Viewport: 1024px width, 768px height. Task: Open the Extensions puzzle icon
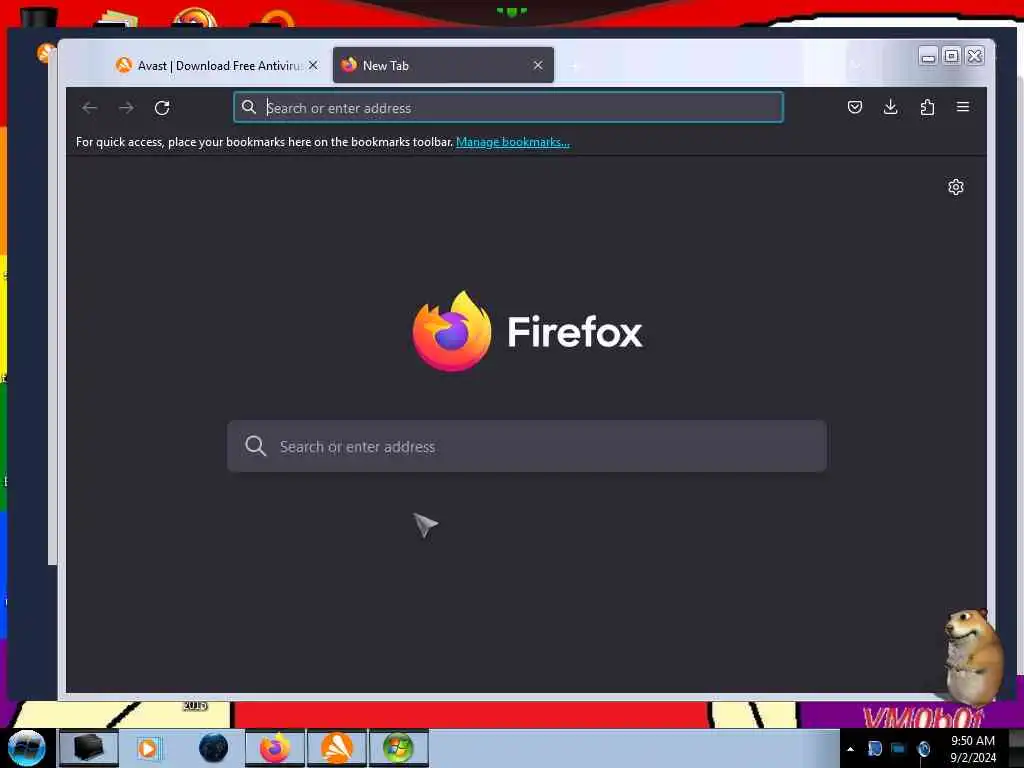coord(927,107)
